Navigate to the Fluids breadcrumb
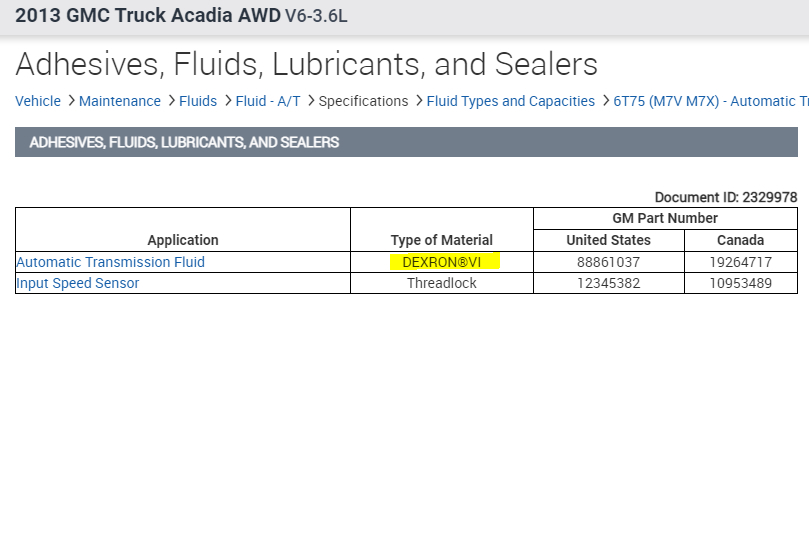Screen dimensions: 809x548 (x=198, y=101)
